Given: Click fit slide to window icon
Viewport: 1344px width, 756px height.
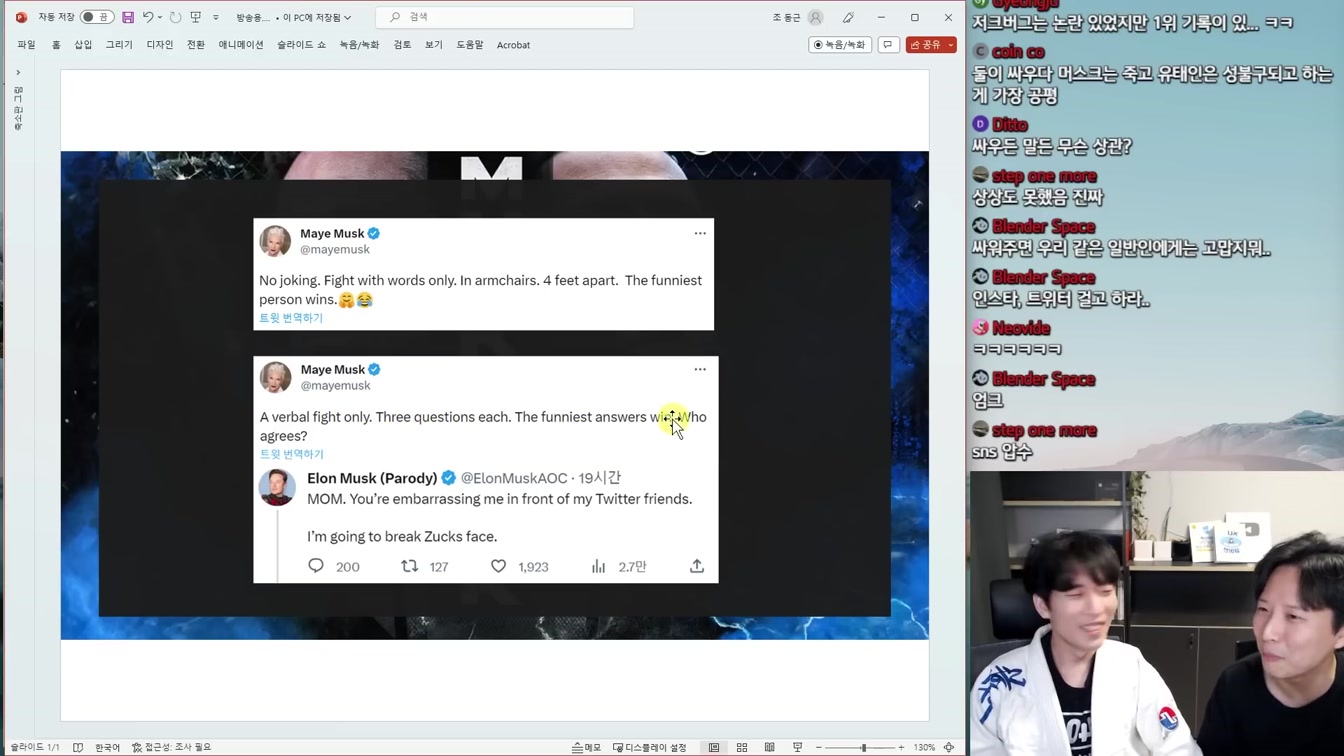Looking at the screenshot, I should point(949,747).
